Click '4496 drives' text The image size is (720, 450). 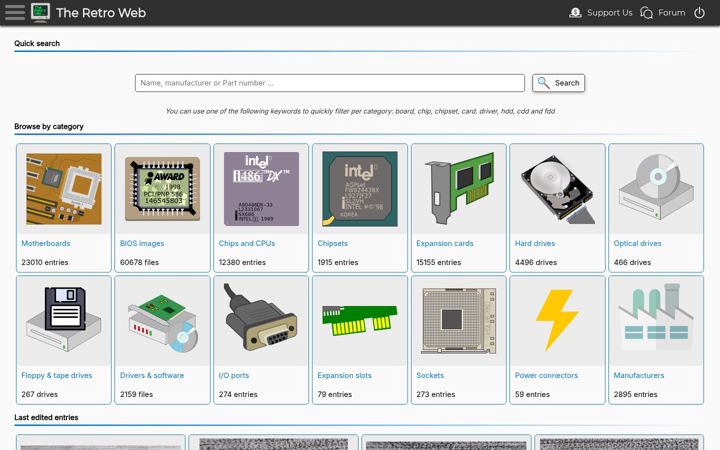tap(536, 263)
